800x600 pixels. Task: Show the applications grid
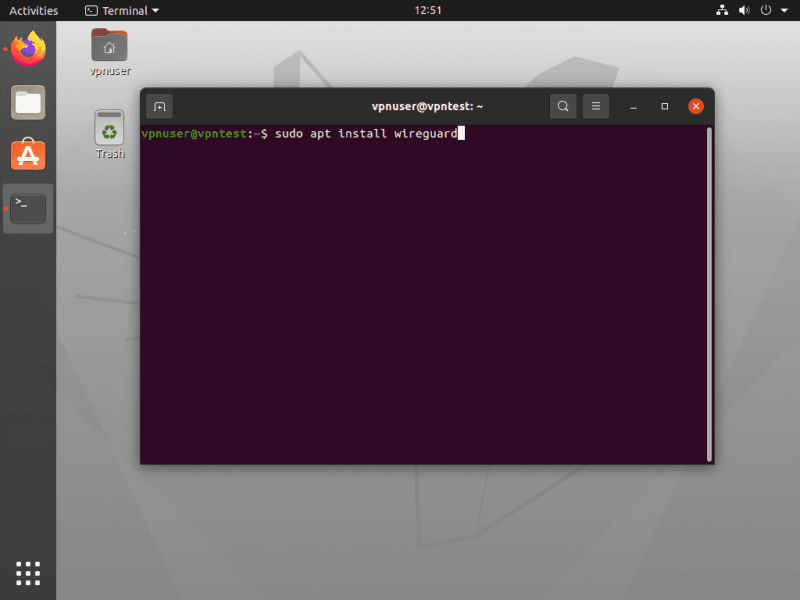click(28, 572)
